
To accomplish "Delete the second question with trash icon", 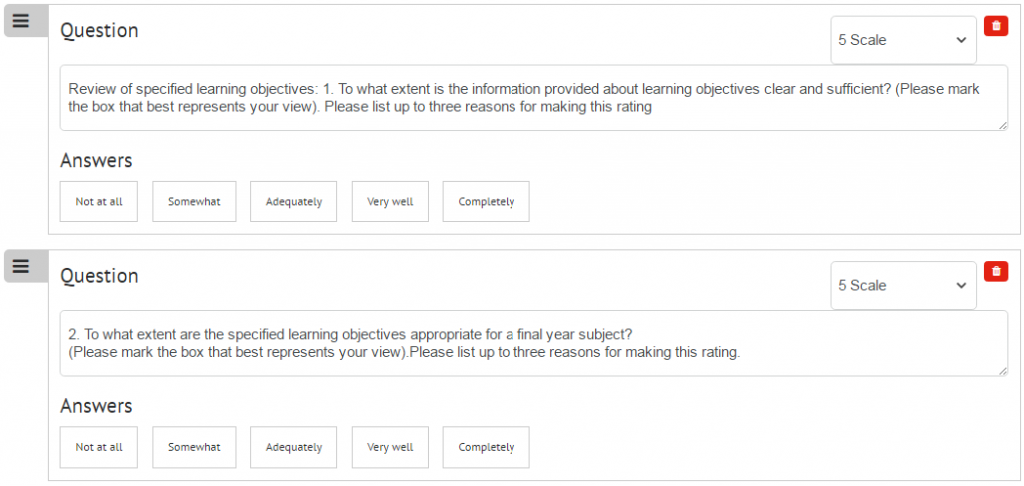I will [x=995, y=271].
